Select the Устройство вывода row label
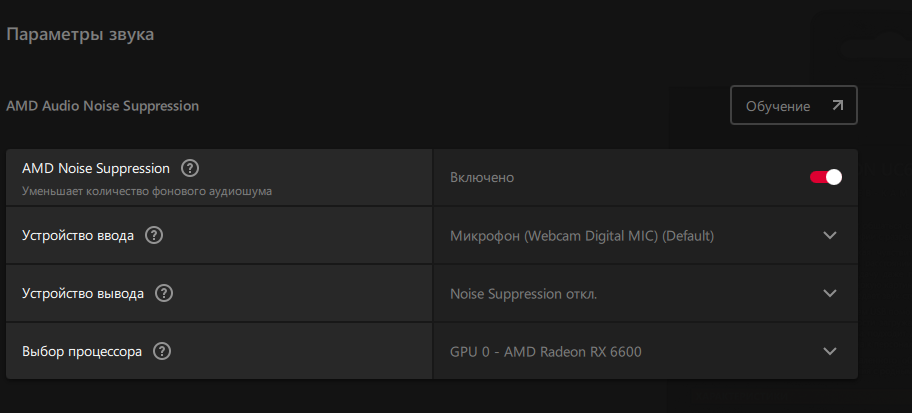The height and width of the screenshot is (413, 912). (83, 294)
